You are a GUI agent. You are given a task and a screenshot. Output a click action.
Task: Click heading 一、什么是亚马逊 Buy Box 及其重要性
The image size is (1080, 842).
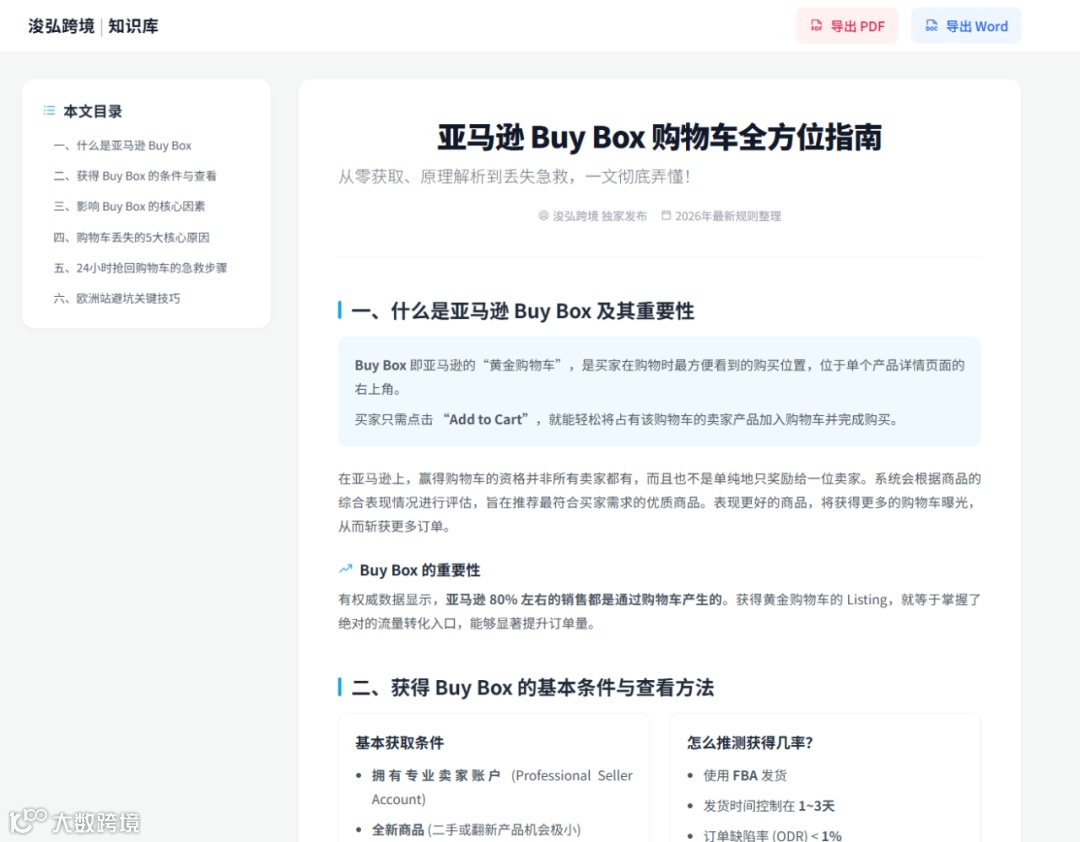[x=522, y=311]
